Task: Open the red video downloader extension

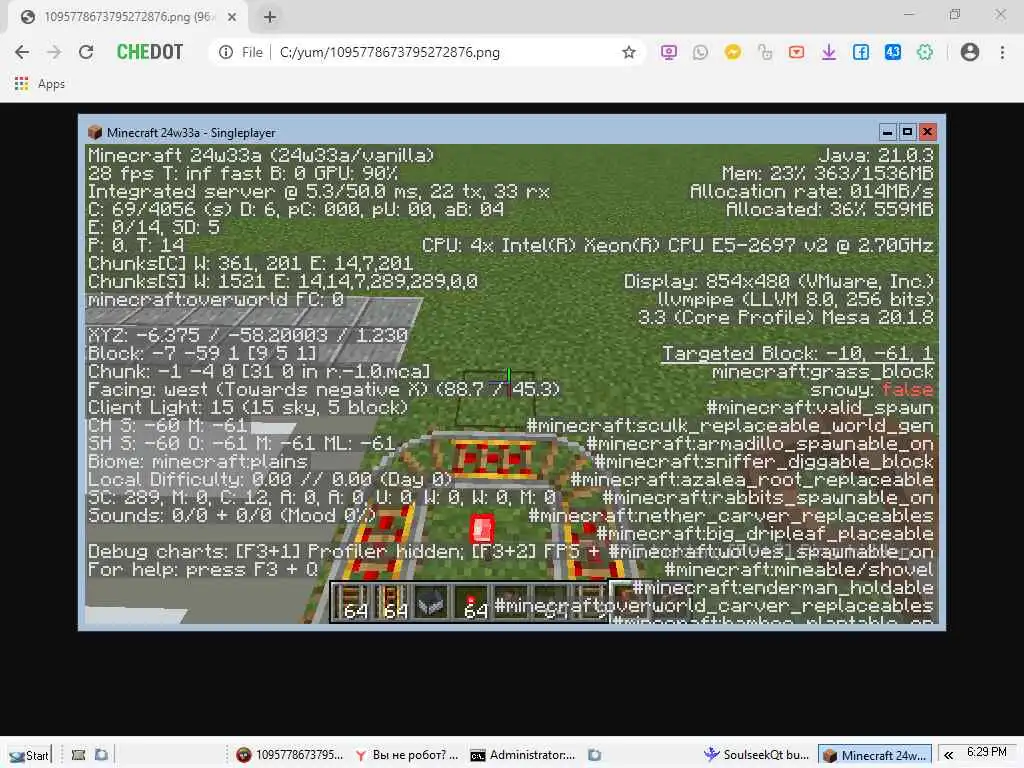Action: 797,52
